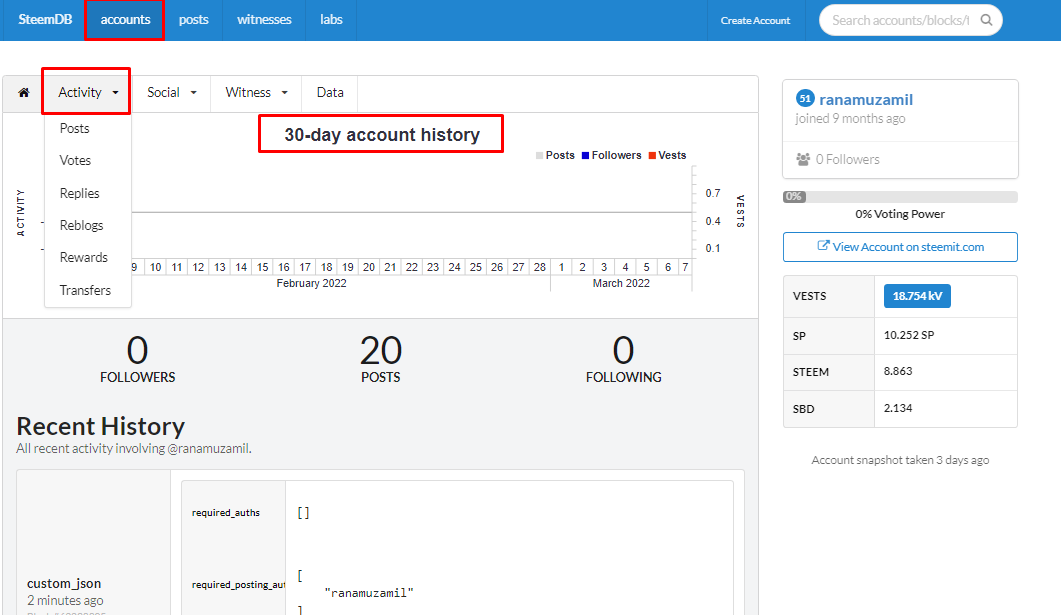Click the 0 FOLLOWING counter

tap(623, 359)
